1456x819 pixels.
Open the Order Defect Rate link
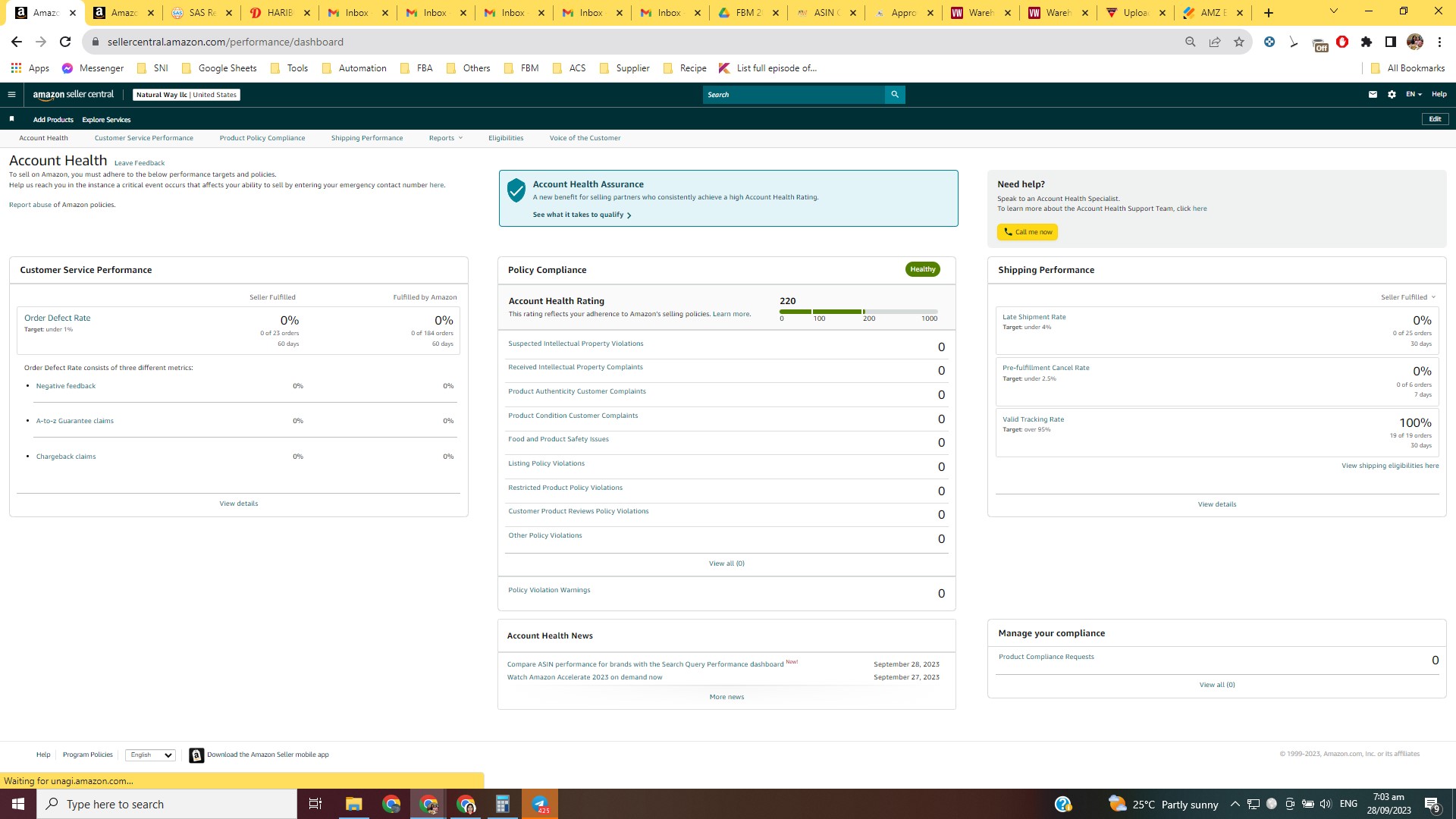point(57,318)
